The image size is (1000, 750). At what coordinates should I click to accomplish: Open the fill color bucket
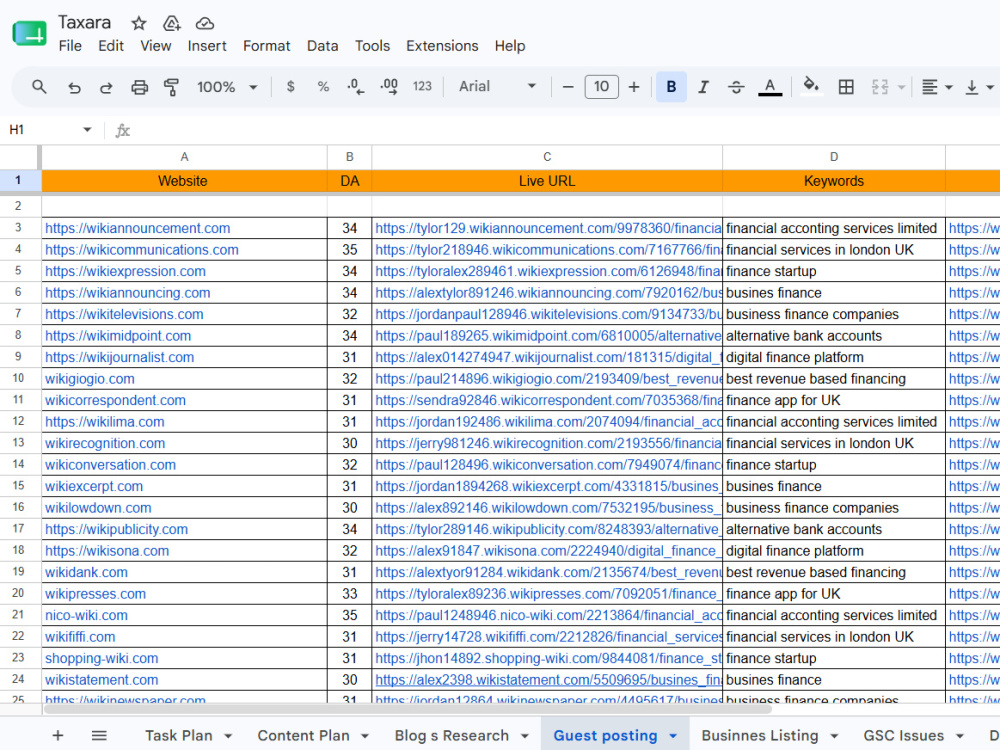click(811, 85)
